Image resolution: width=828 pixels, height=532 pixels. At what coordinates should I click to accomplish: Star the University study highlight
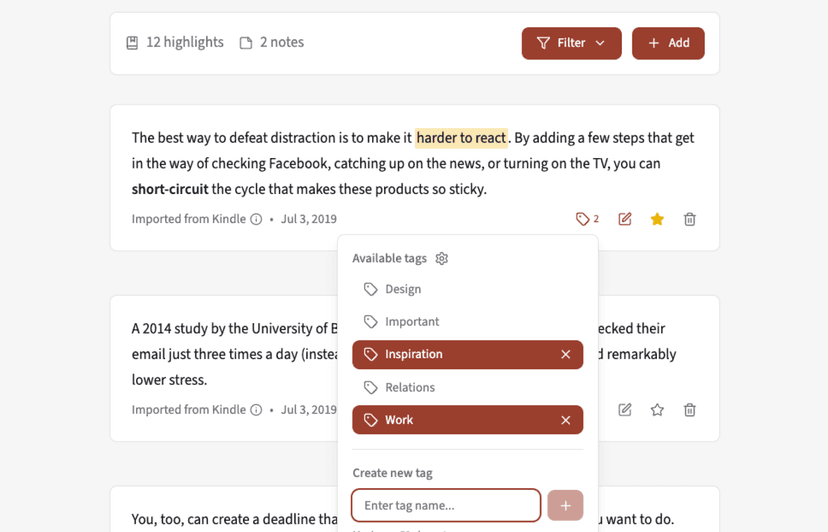[657, 409]
